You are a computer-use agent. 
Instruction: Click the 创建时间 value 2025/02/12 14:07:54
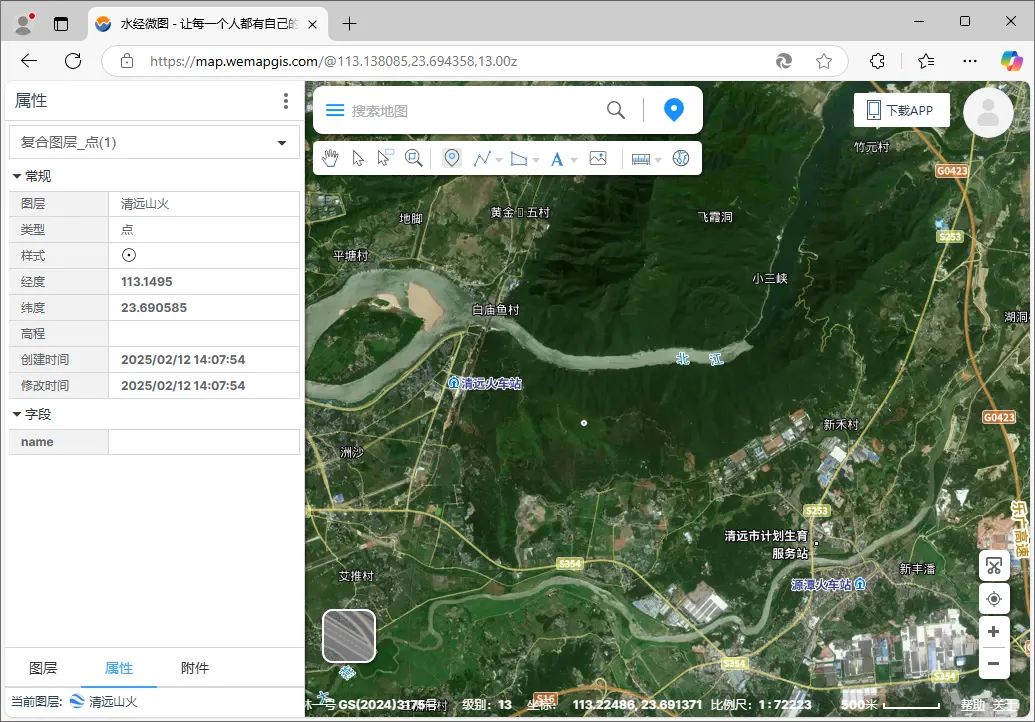[x=183, y=360]
